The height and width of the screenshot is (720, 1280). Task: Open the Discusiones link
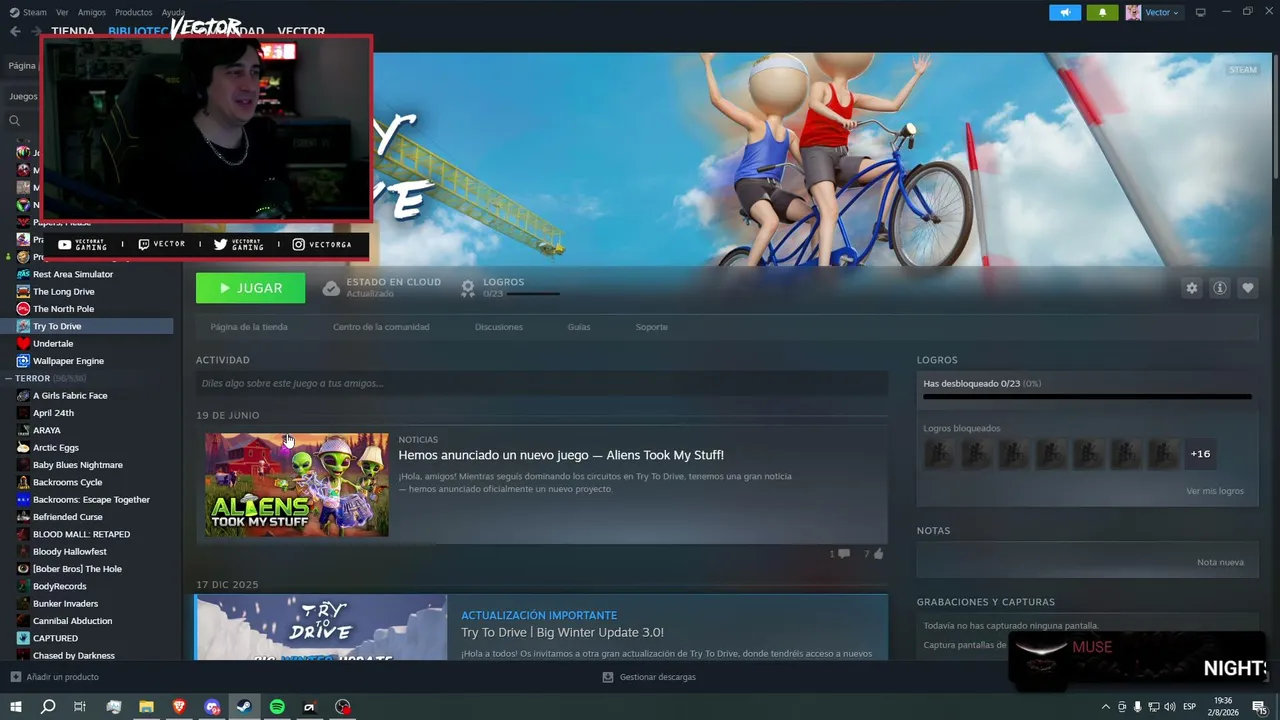pyautogui.click(x=499, y=327)
